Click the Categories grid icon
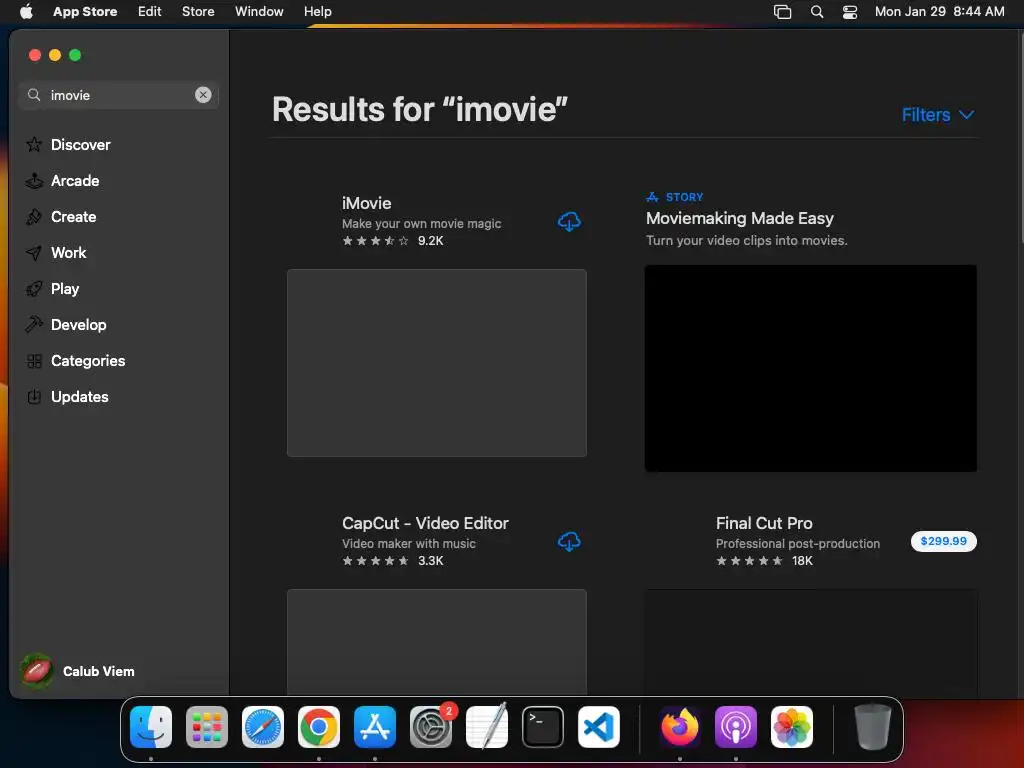1024x768 pixels. click(x=34, y=361)
